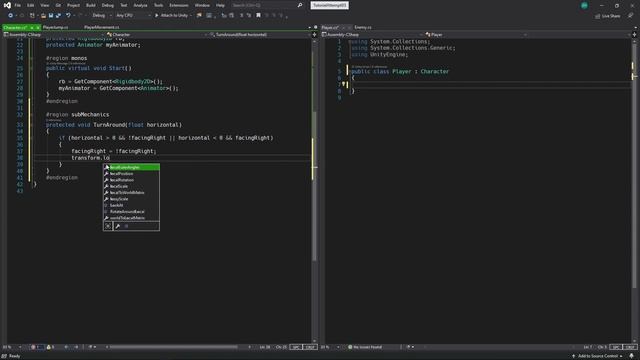Select localScale in the autocomplete list
640x360 pixels.
point(131,186)
